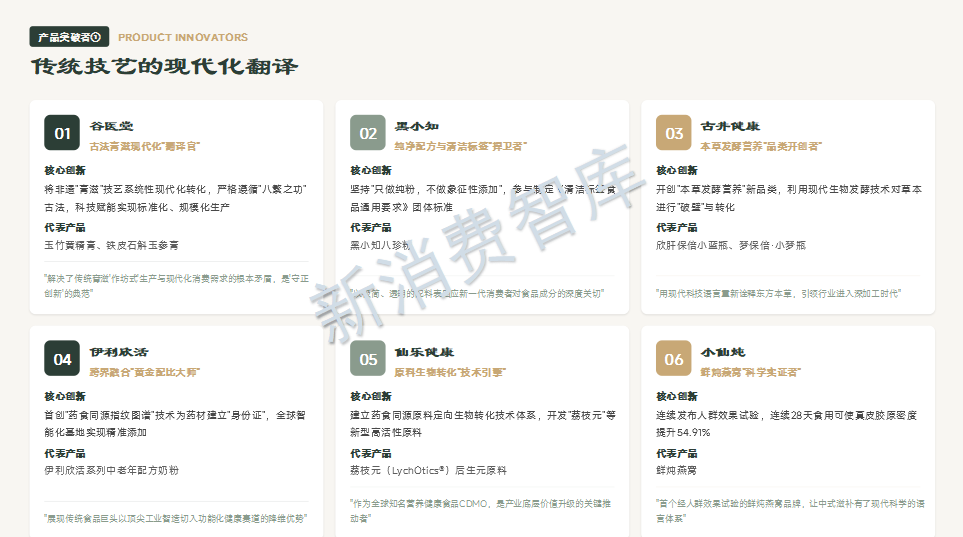Click the quote beginning 首个经人群效果试验
This screenshot has width=963, height=537.
click(790, 511)
